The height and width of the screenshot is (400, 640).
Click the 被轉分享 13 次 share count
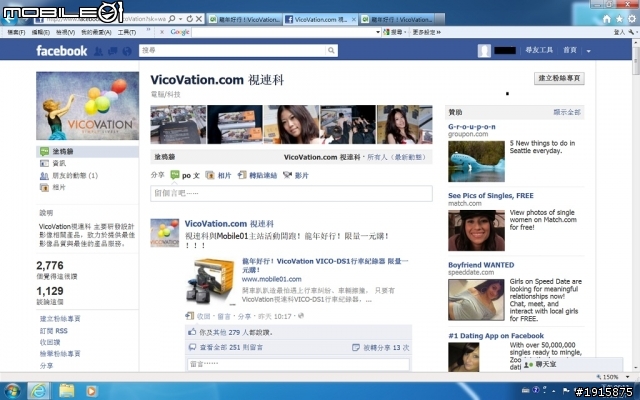380,347
